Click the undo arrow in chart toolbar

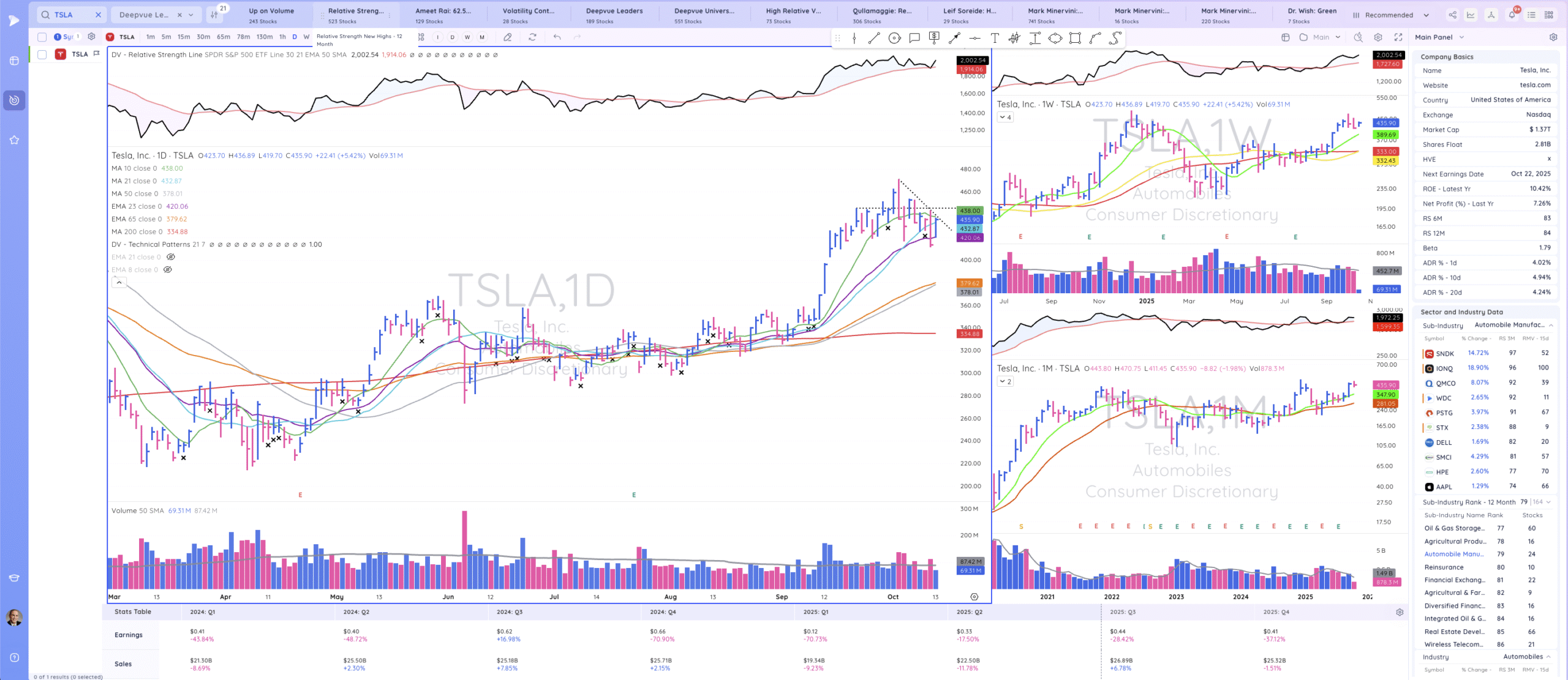557,37
